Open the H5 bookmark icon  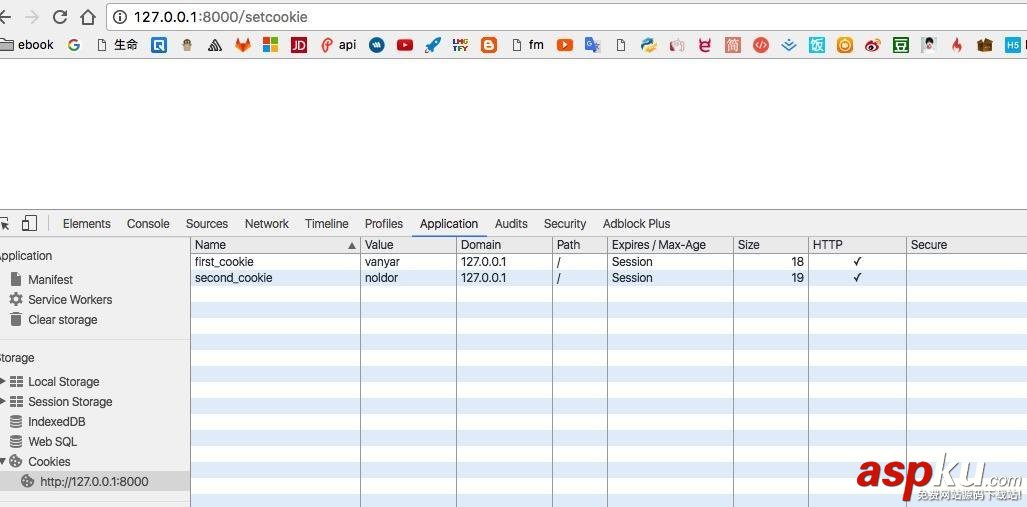pyautogui.click(x=1013, y=45)
